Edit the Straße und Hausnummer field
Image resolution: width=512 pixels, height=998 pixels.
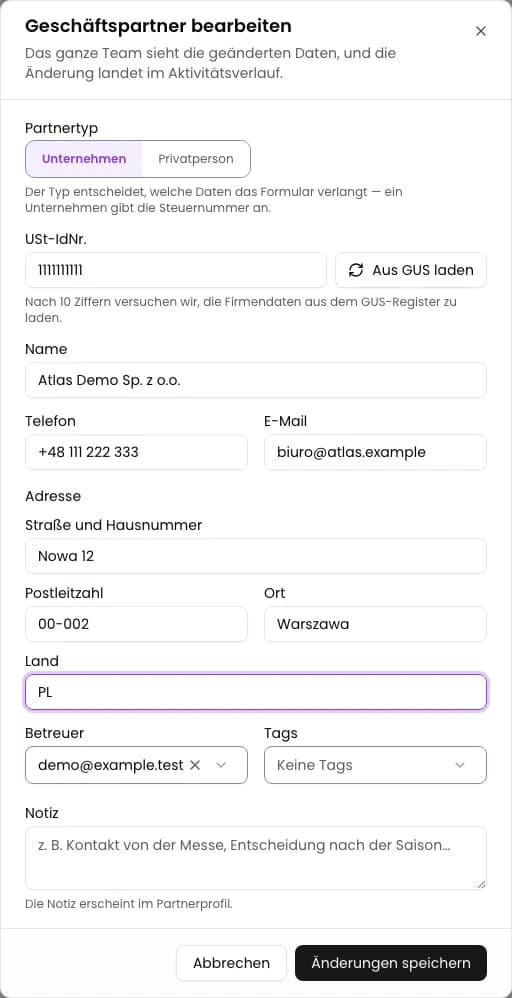point(256,556)
